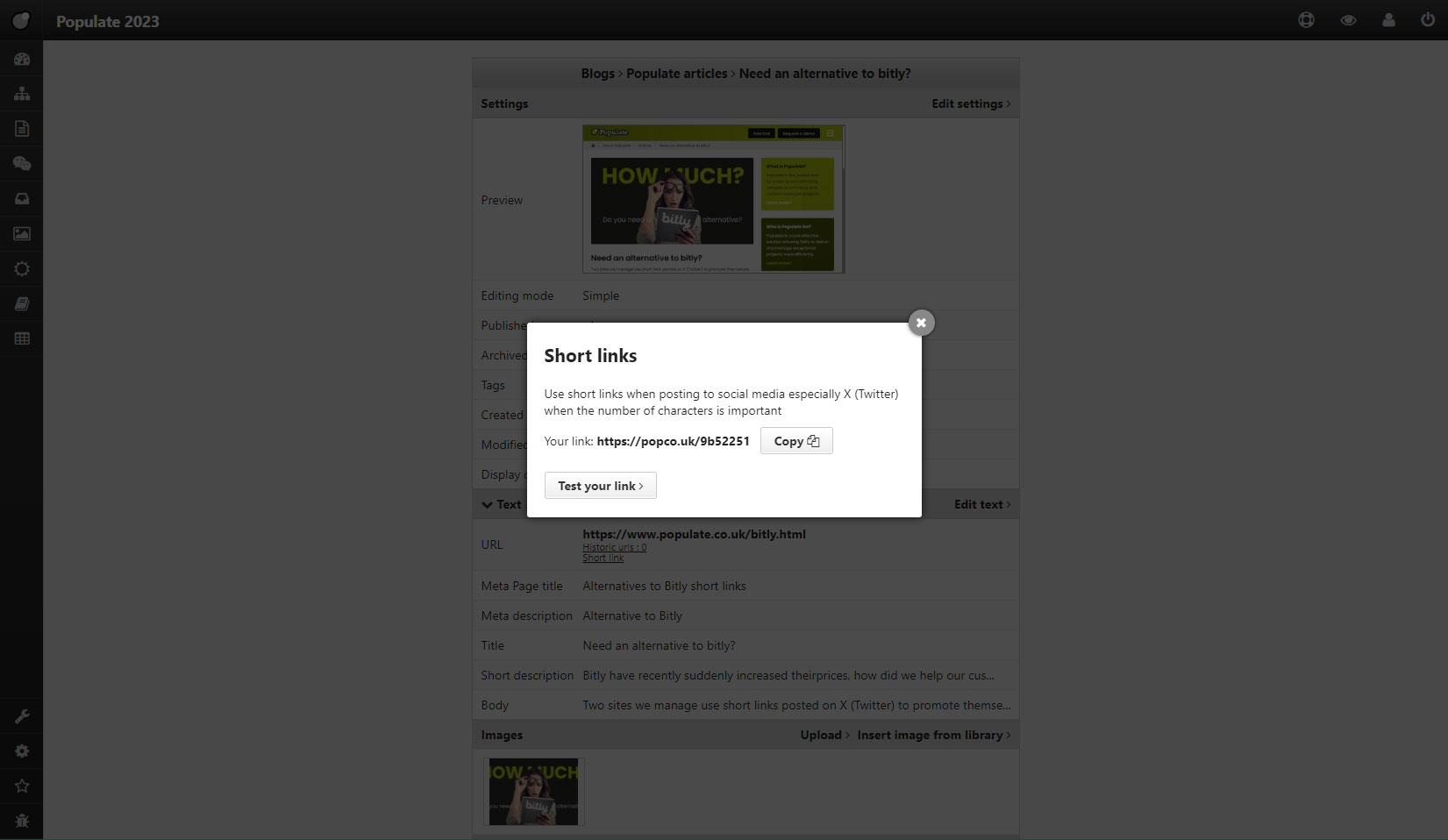Open the sitemap hierarchy icon in sidebar
This screenshot has width=1448, height=840.
pos(22,94)
